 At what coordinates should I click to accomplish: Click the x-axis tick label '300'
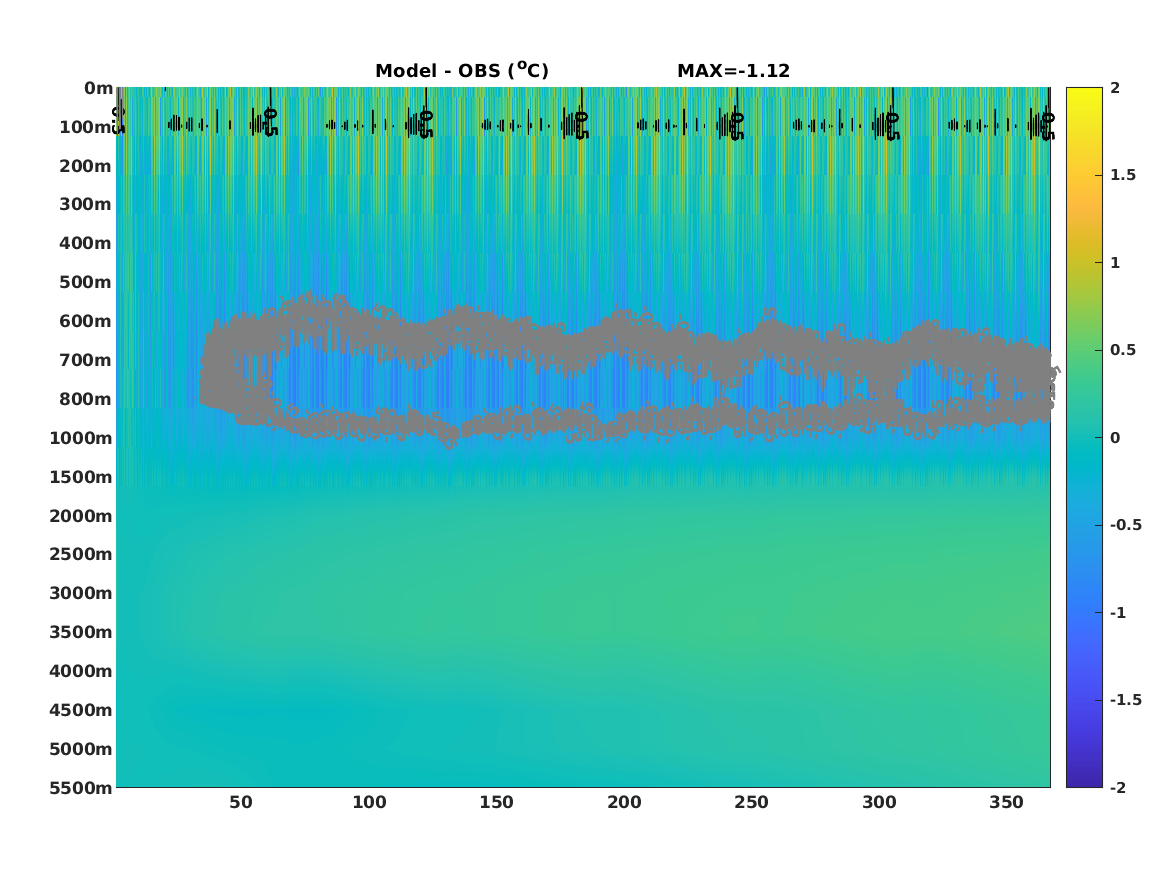879,803
